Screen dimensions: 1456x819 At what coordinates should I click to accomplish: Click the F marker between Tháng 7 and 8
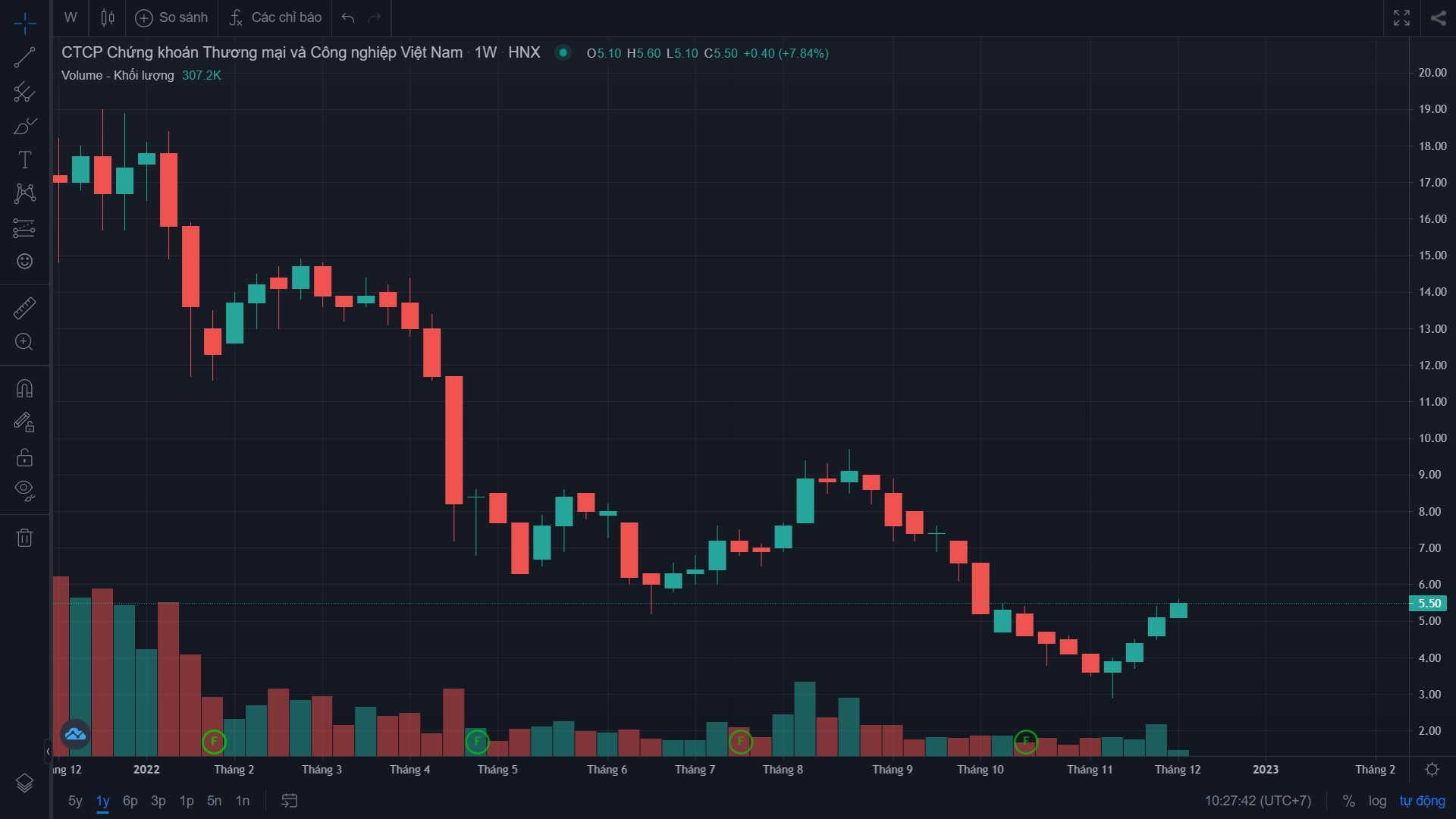pyautogui.click(x=741, y=741)
